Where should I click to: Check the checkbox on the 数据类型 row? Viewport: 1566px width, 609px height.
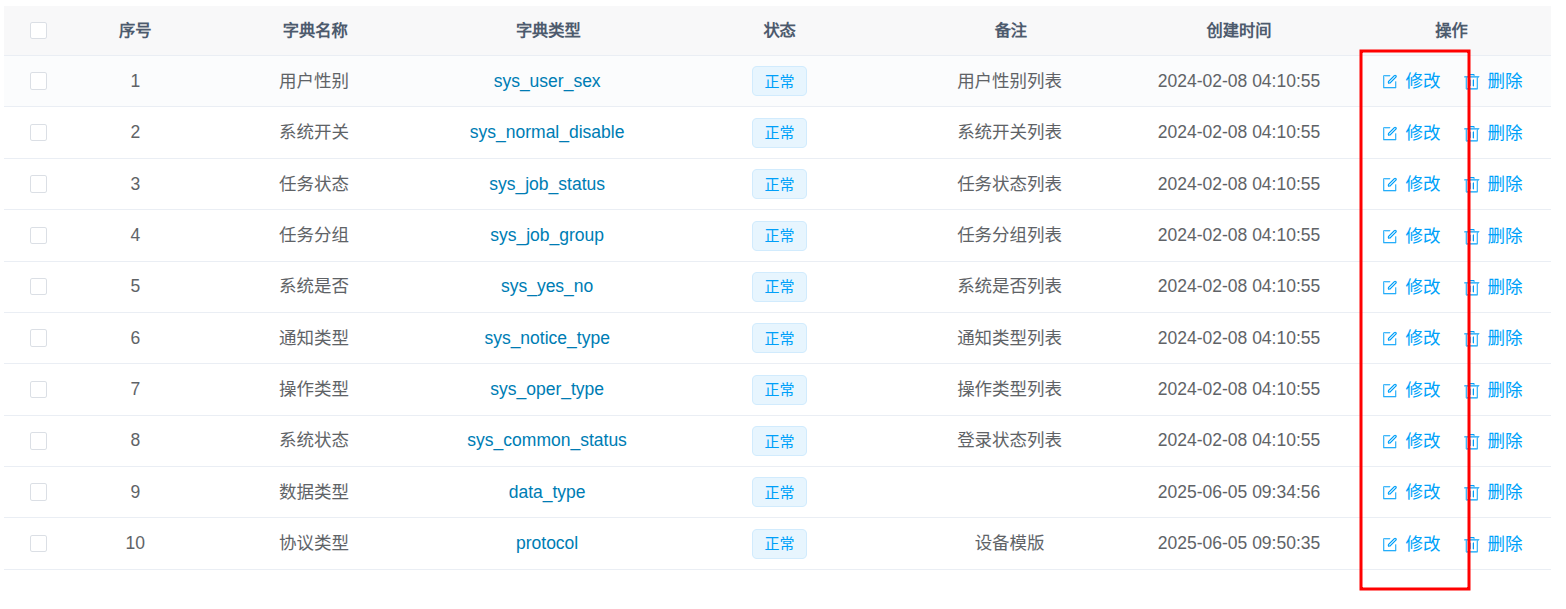pos(38,492)
